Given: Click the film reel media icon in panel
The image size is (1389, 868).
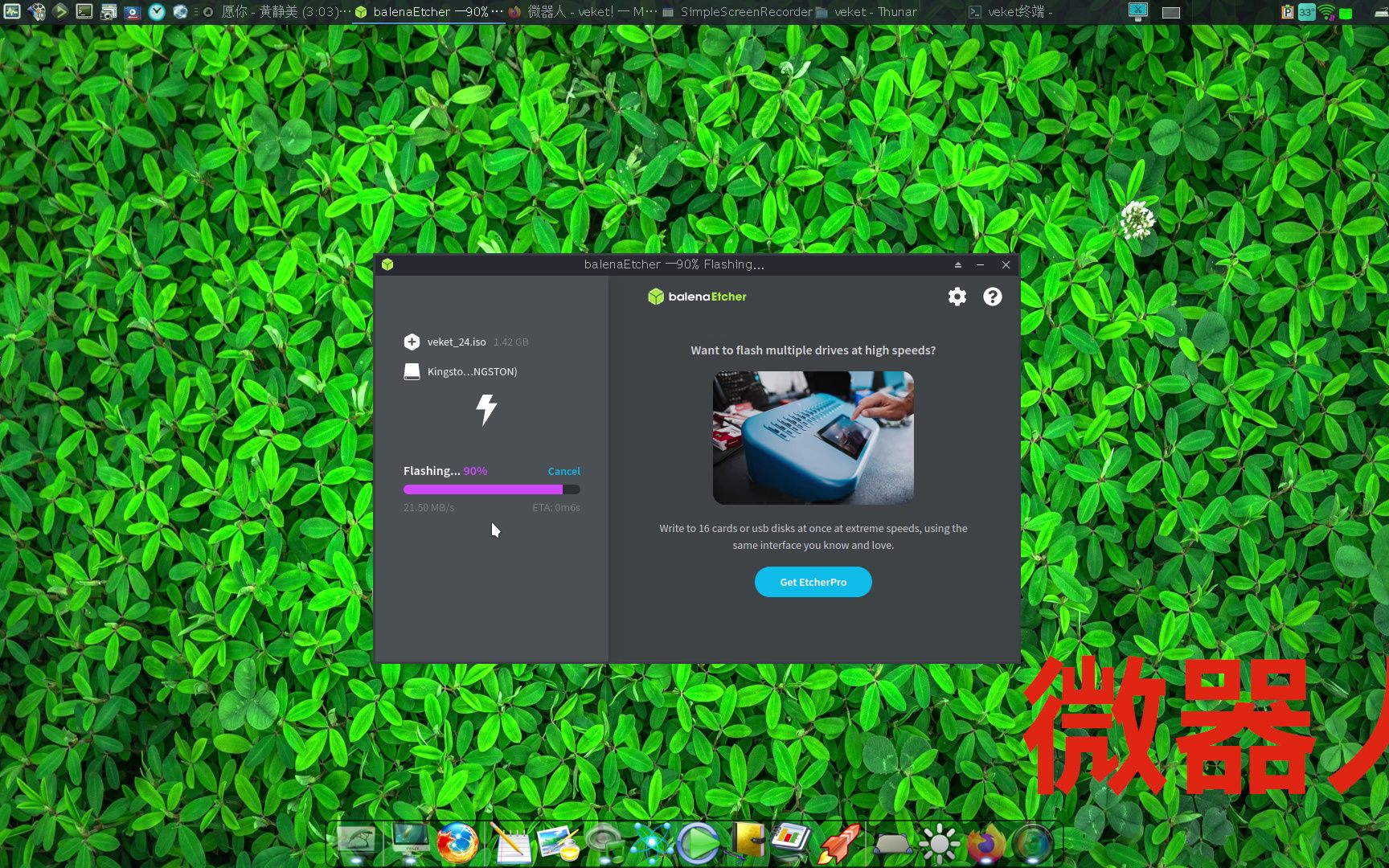Looking at the screenshot, I should point(36,11).
